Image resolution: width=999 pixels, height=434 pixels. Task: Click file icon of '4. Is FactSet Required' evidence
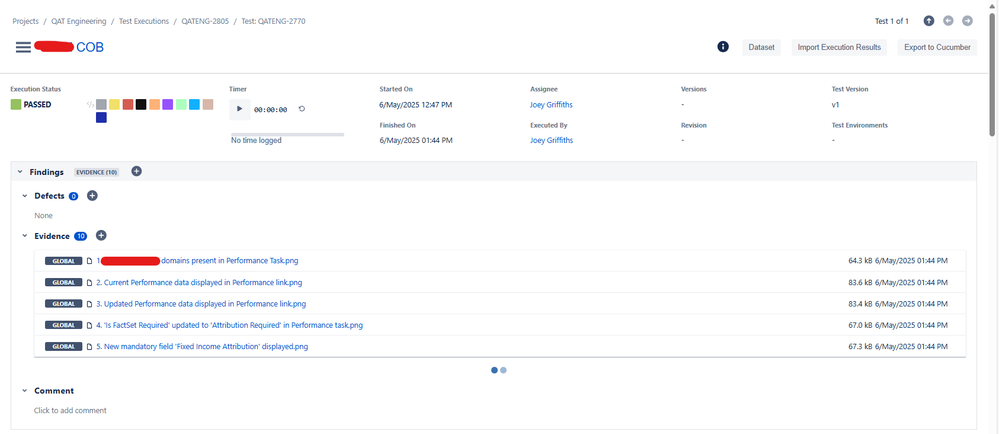(90, 325)
